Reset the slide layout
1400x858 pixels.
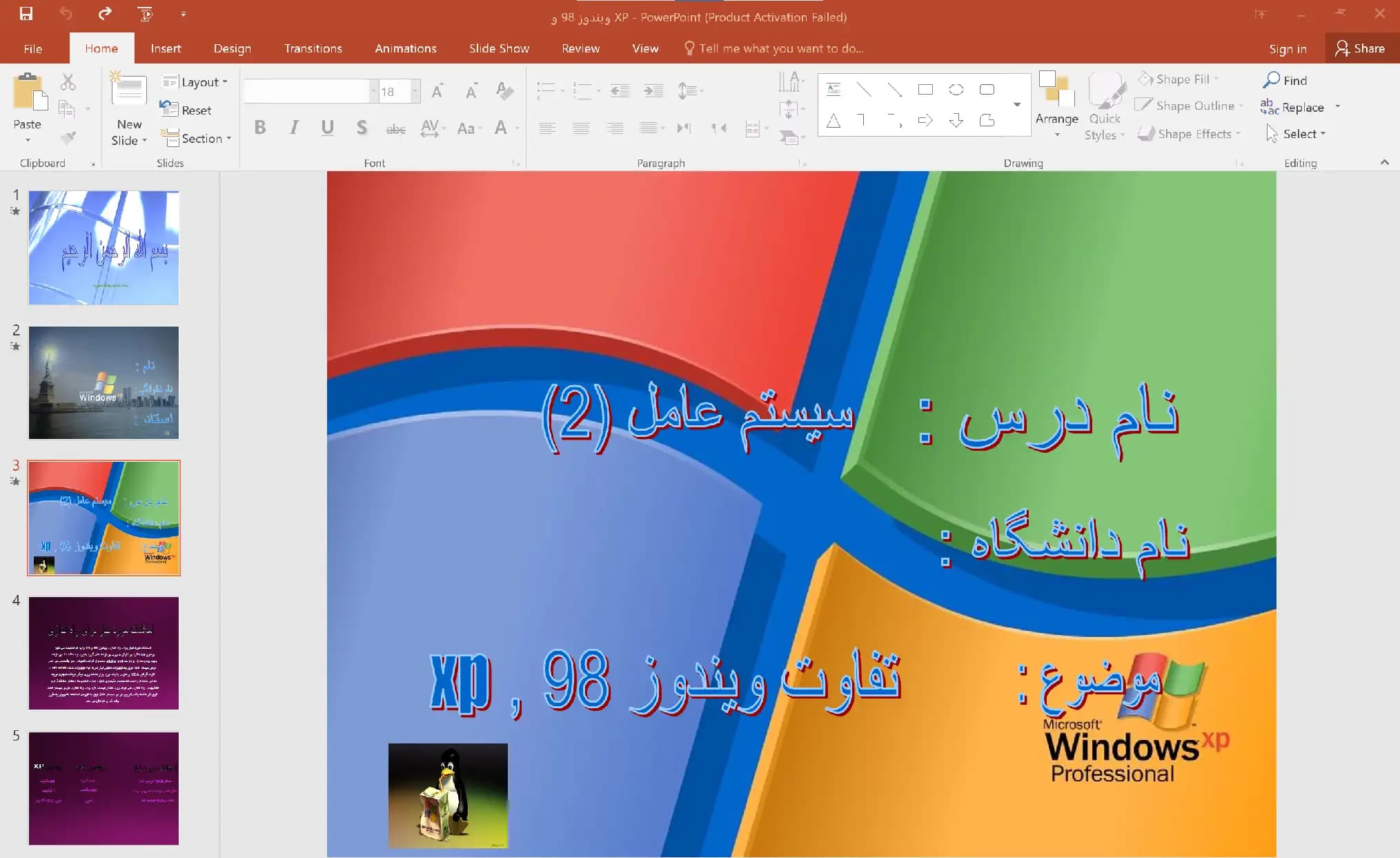point(186,109)
